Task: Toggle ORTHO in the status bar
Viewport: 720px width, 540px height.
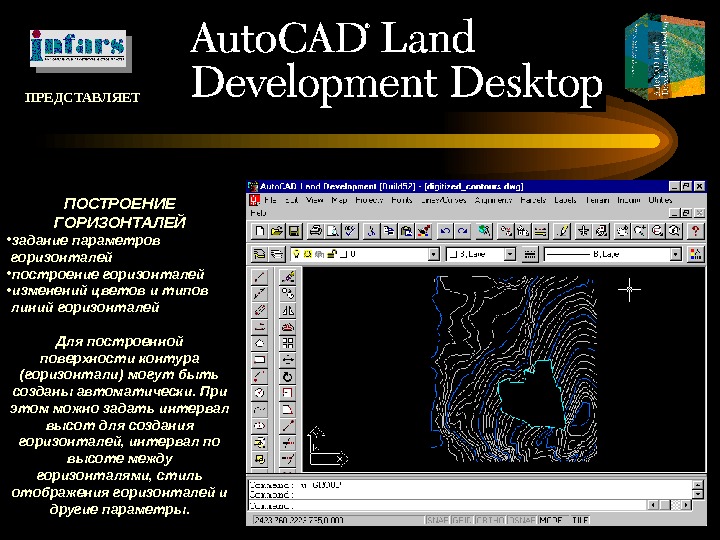Action: click(490, 520)
